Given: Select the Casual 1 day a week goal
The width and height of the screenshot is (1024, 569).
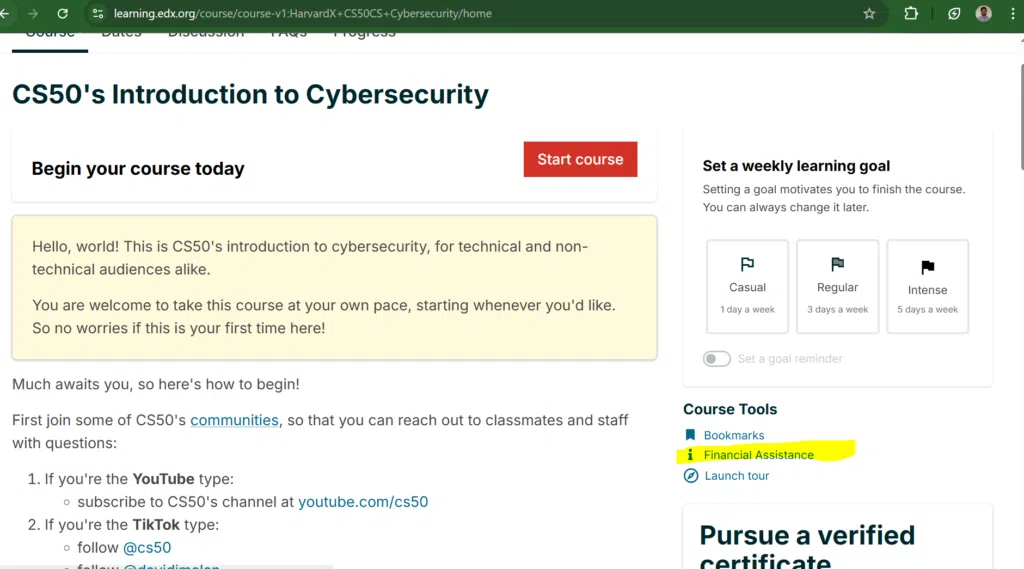Looking at the screenshot, I should point(747,286).
